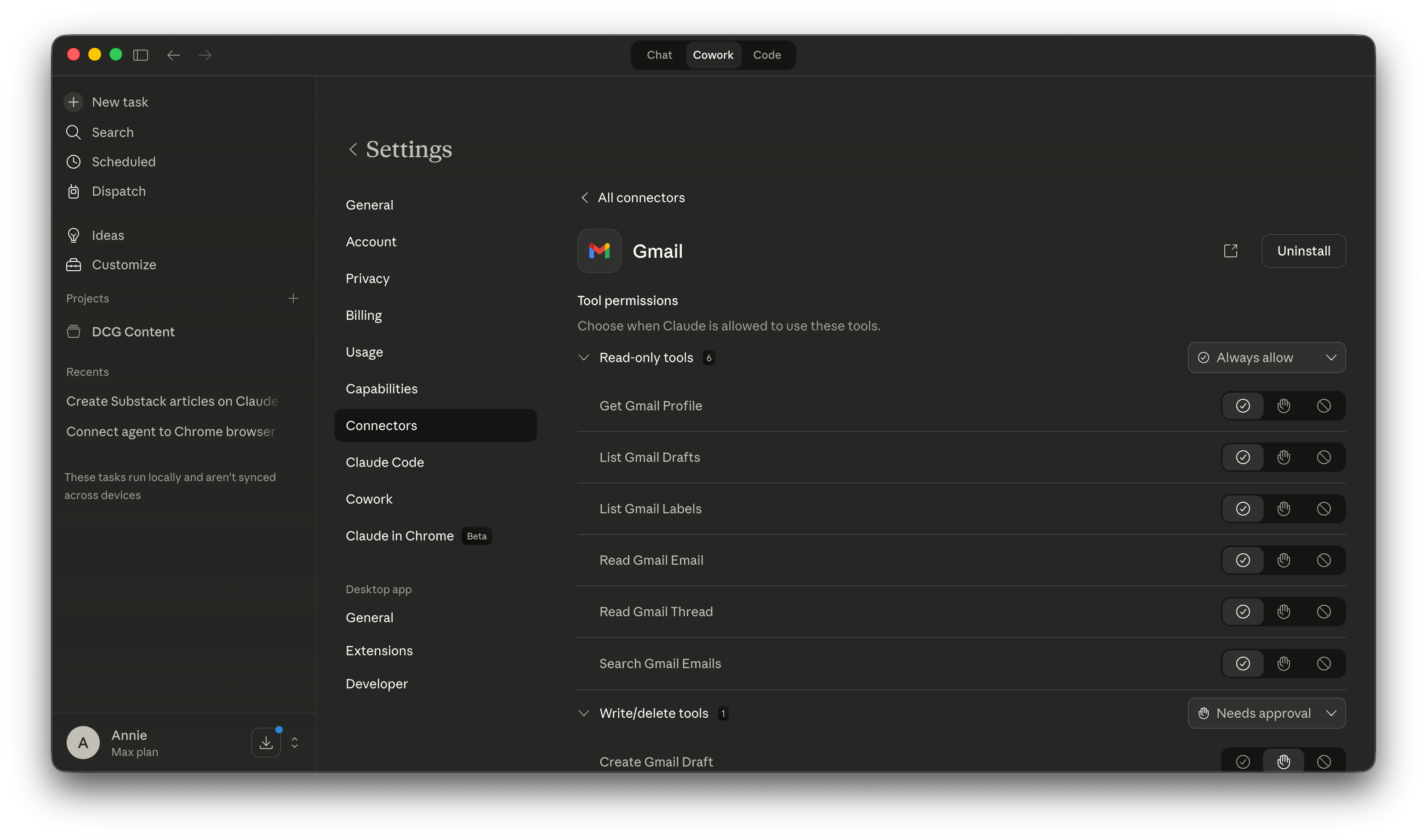This screenshot has height=840, width=1427.
Task: Click the Gmail logo icon
Action: point(599,251)
